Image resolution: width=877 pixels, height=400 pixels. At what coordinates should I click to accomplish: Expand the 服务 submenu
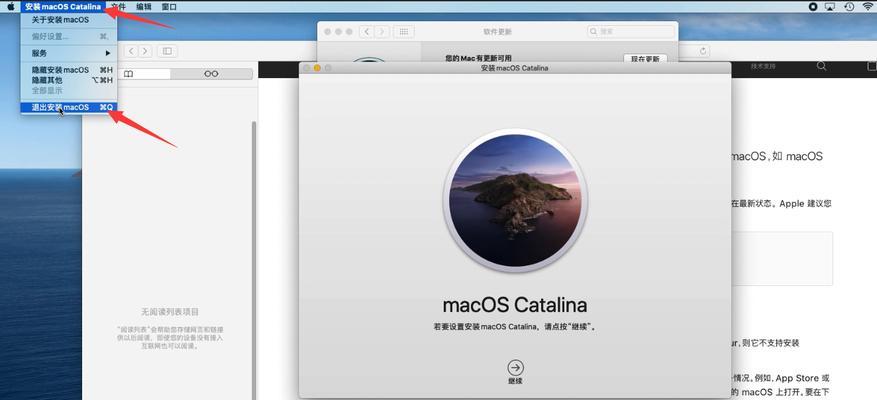[x=69, y=53]
